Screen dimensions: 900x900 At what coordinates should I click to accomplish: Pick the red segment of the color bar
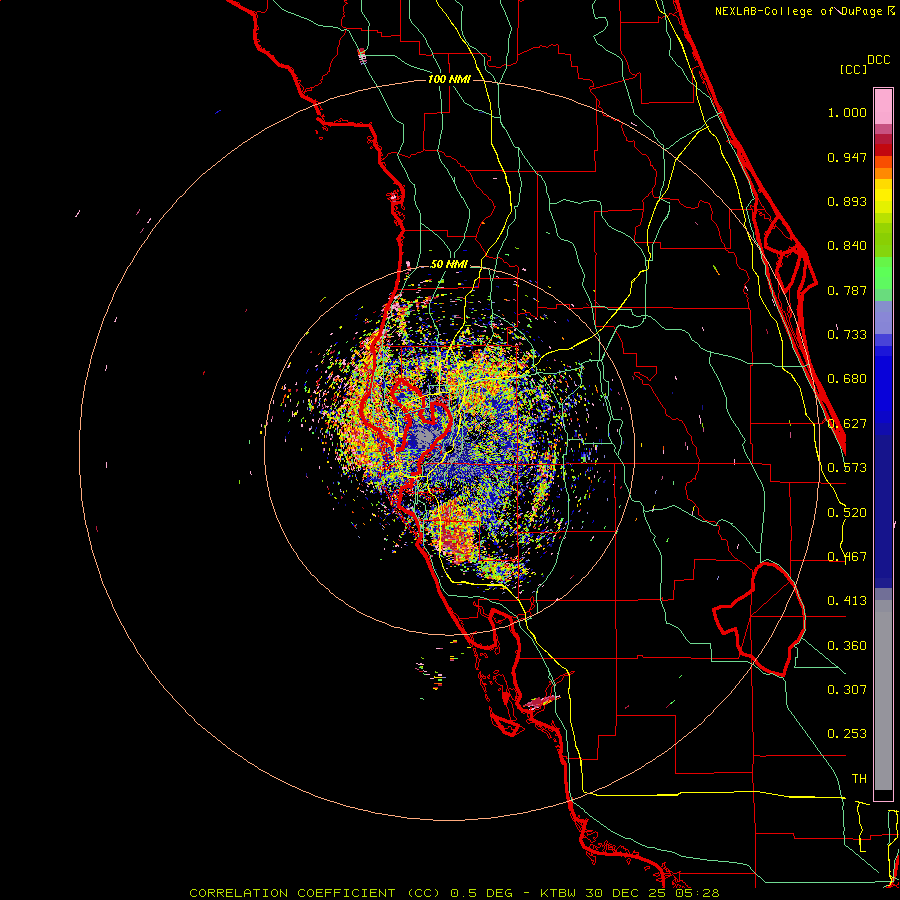click(883, 150)
